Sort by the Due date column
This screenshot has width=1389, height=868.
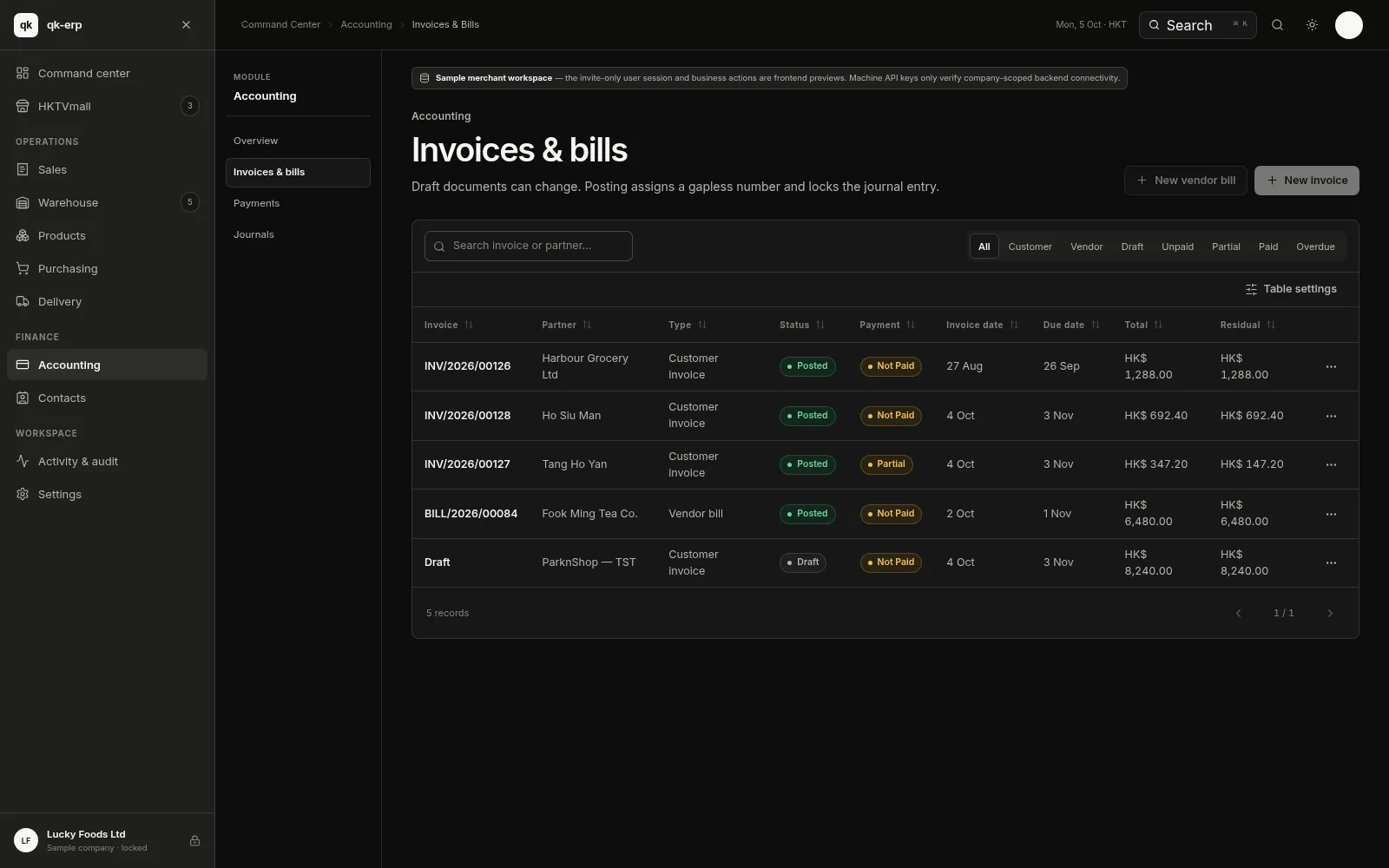(x=1071, y=325)
